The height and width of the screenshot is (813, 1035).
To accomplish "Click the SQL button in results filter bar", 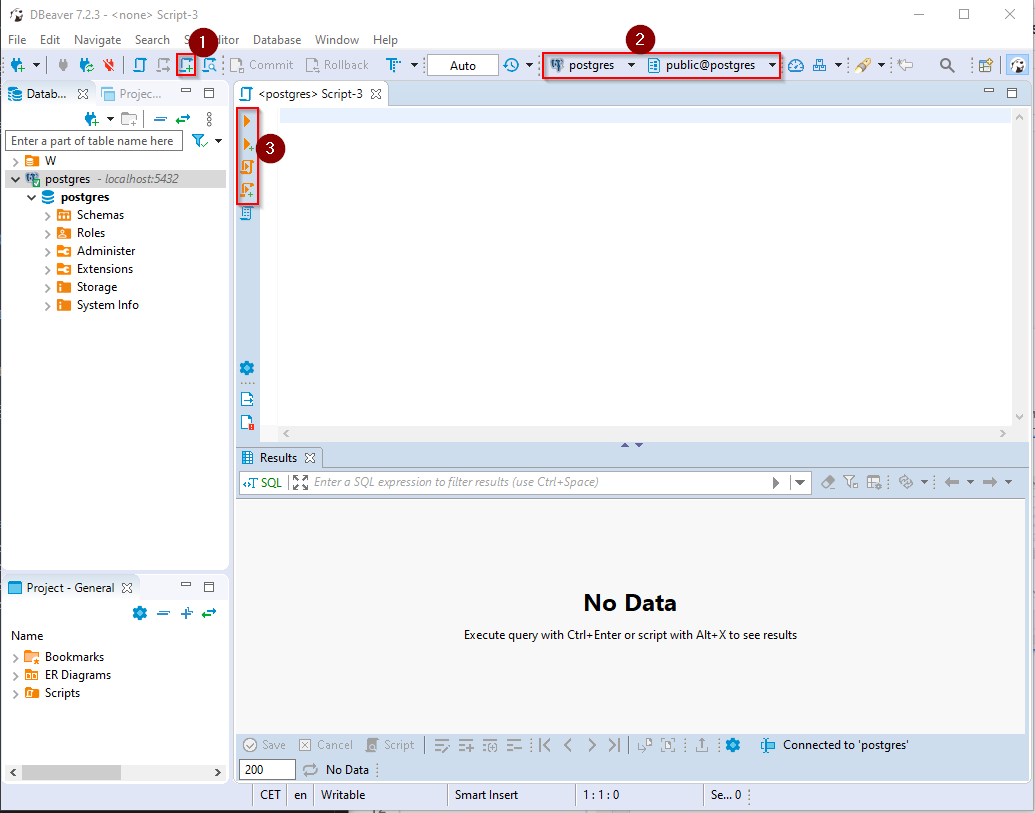I will 262,482.
